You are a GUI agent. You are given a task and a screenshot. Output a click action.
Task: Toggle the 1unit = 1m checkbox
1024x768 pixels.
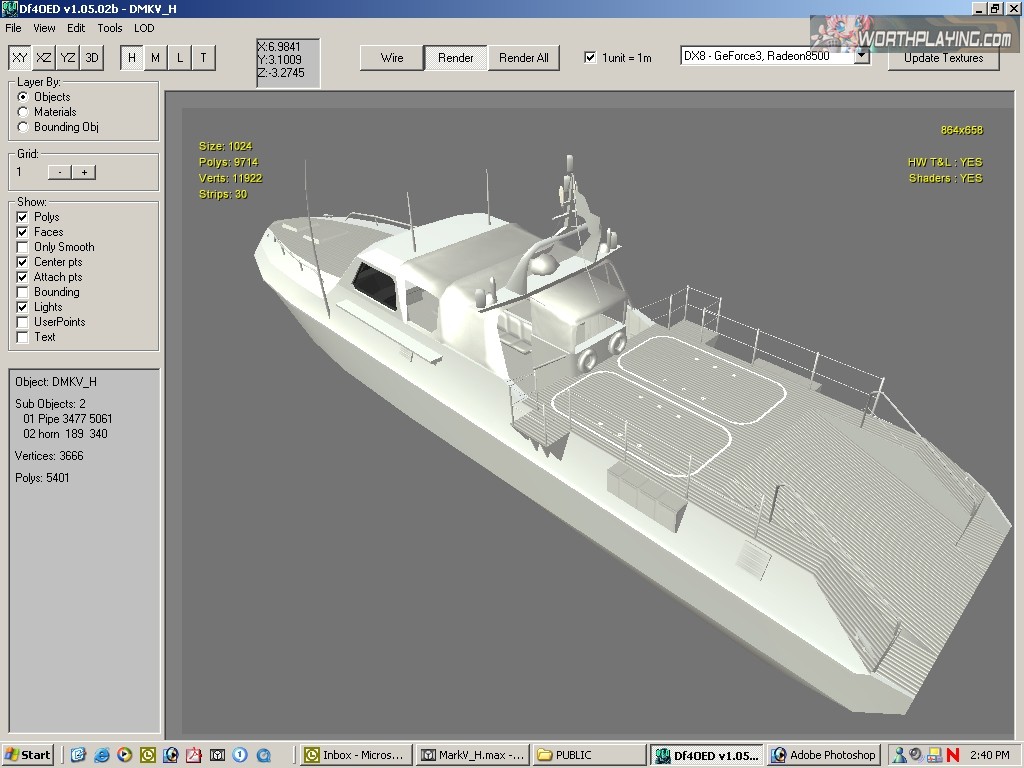pos(590,58)
